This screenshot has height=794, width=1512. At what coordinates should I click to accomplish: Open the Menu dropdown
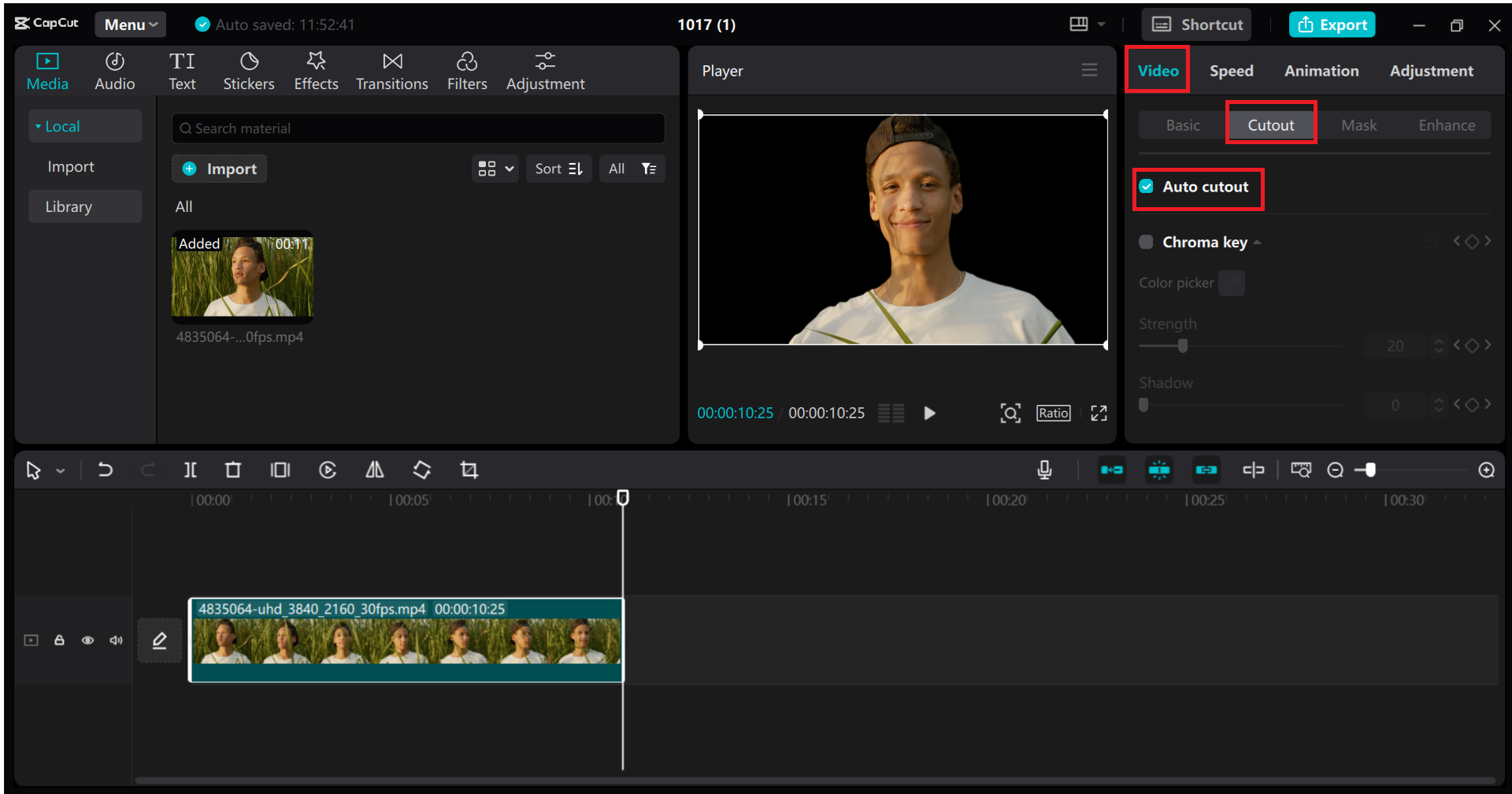(131, 24)
